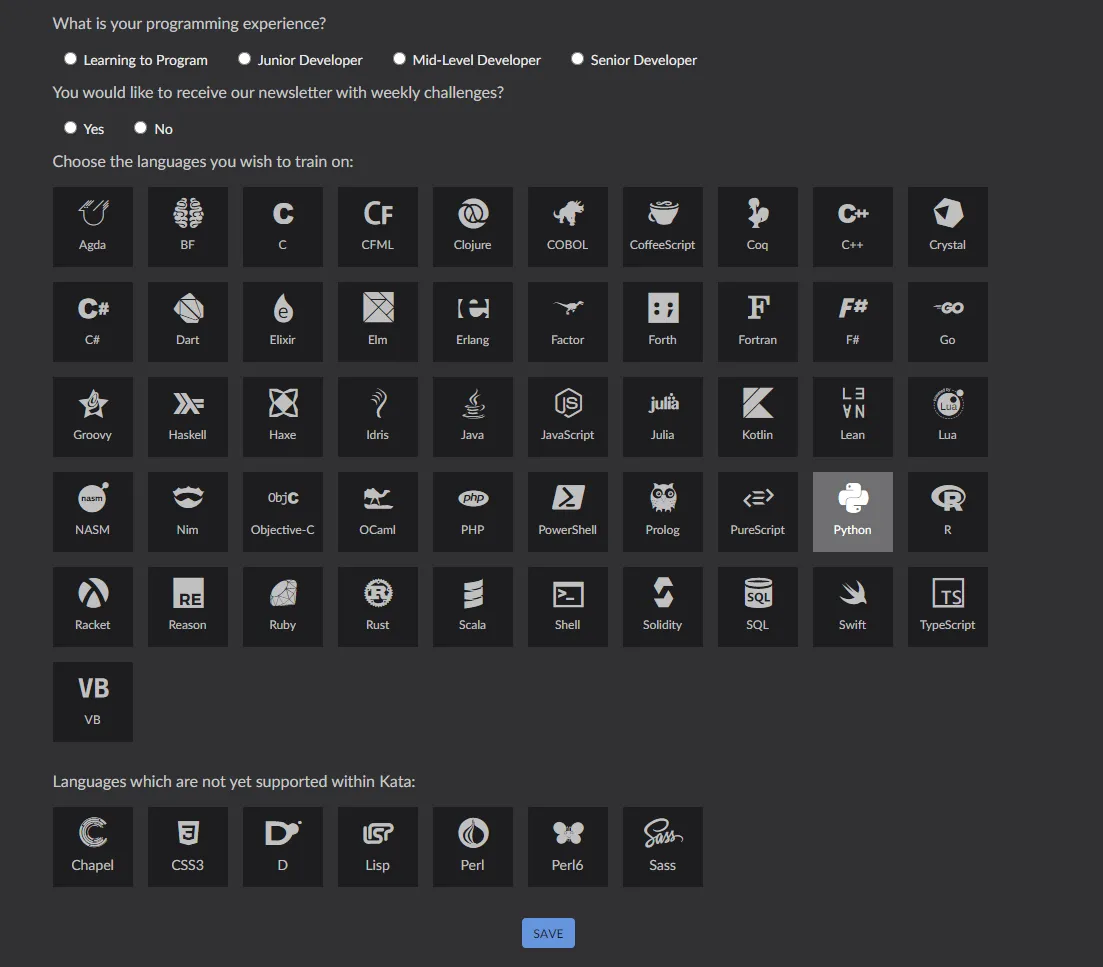The width and height of the screenshot is (1103, 967).
Task: Pick the Clojure language tile
Action: [x=473, y=227]
